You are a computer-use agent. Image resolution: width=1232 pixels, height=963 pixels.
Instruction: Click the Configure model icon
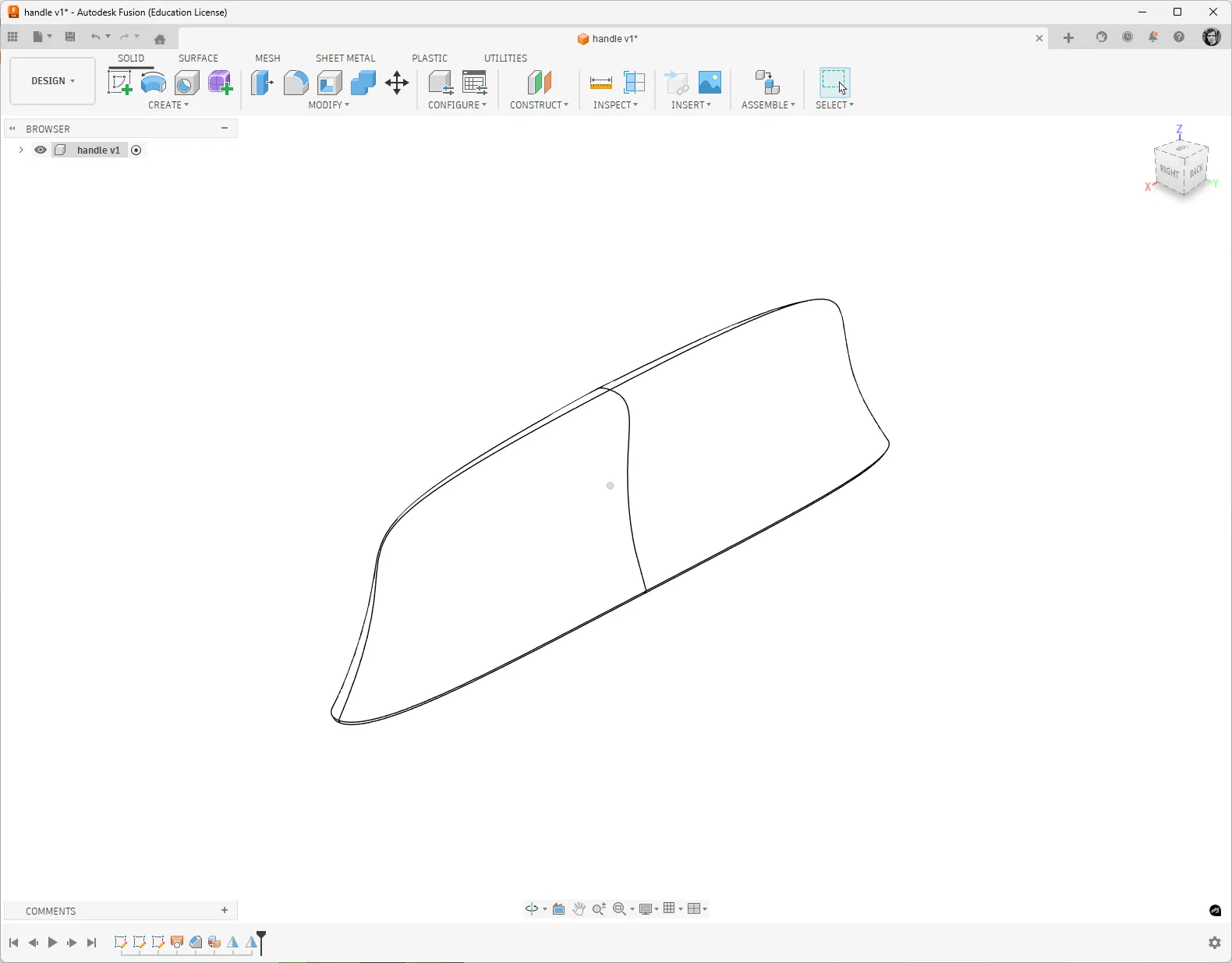[x=441, y=83]
